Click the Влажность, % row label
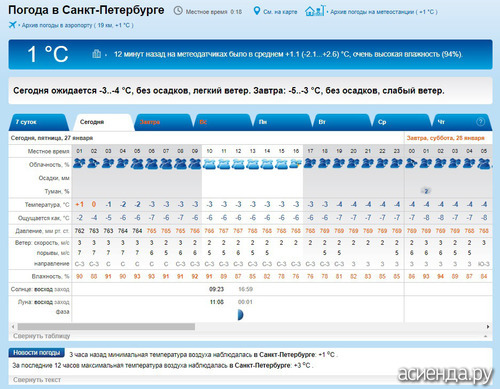 click(51, 276)
